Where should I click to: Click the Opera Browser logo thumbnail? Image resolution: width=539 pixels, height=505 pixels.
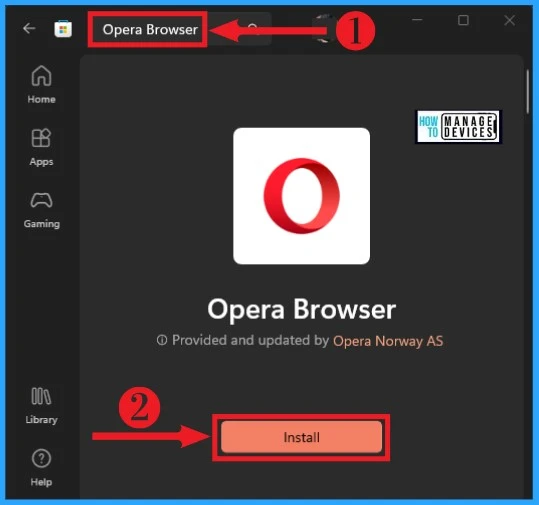pyautogui.click(x=301, y=196)
